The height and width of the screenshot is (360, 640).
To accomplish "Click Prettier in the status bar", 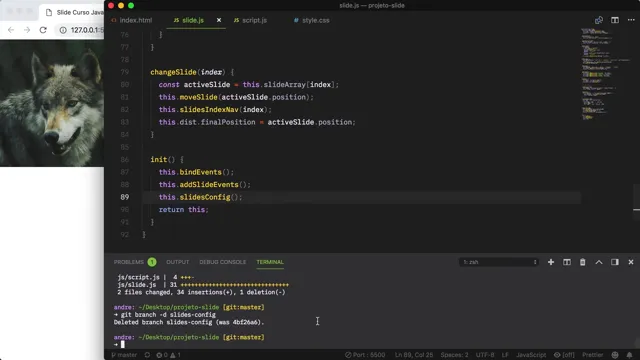I will click(x=593, y=355).
